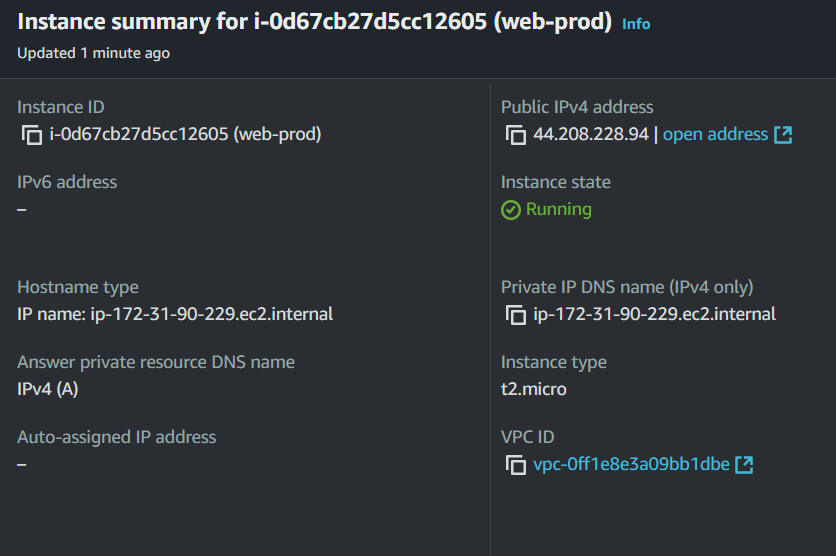
Task: Click the t2.micro instance type value
Action: (x=534, y=389)
